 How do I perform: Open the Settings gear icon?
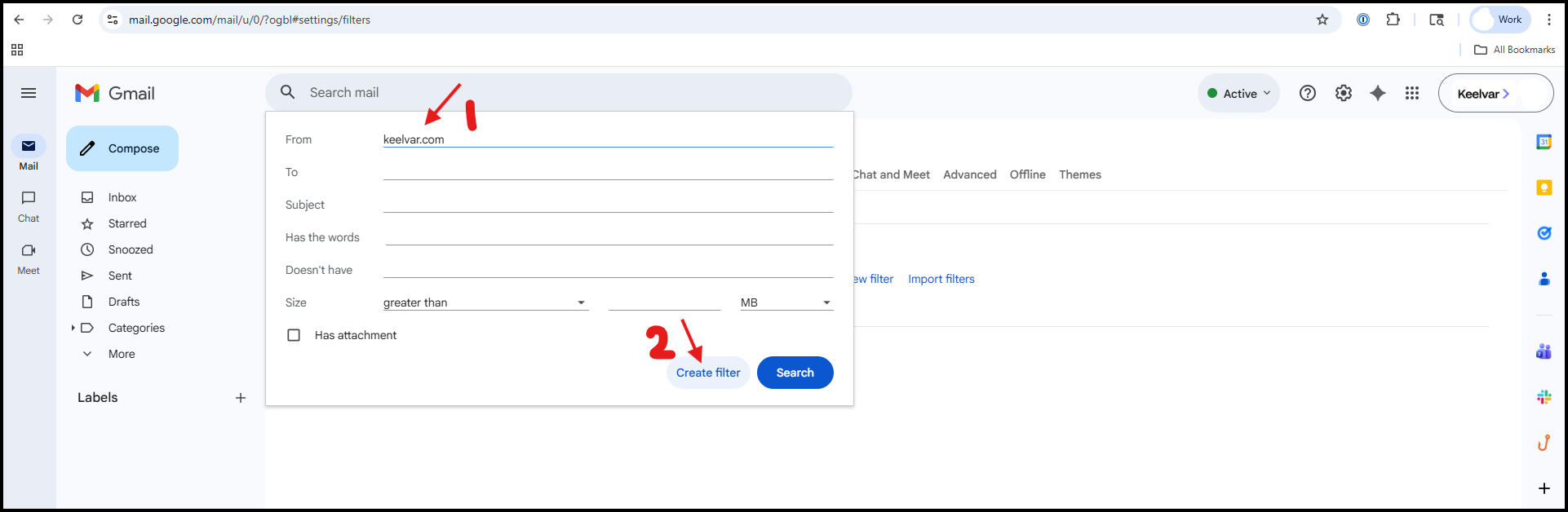point(1344,93)
